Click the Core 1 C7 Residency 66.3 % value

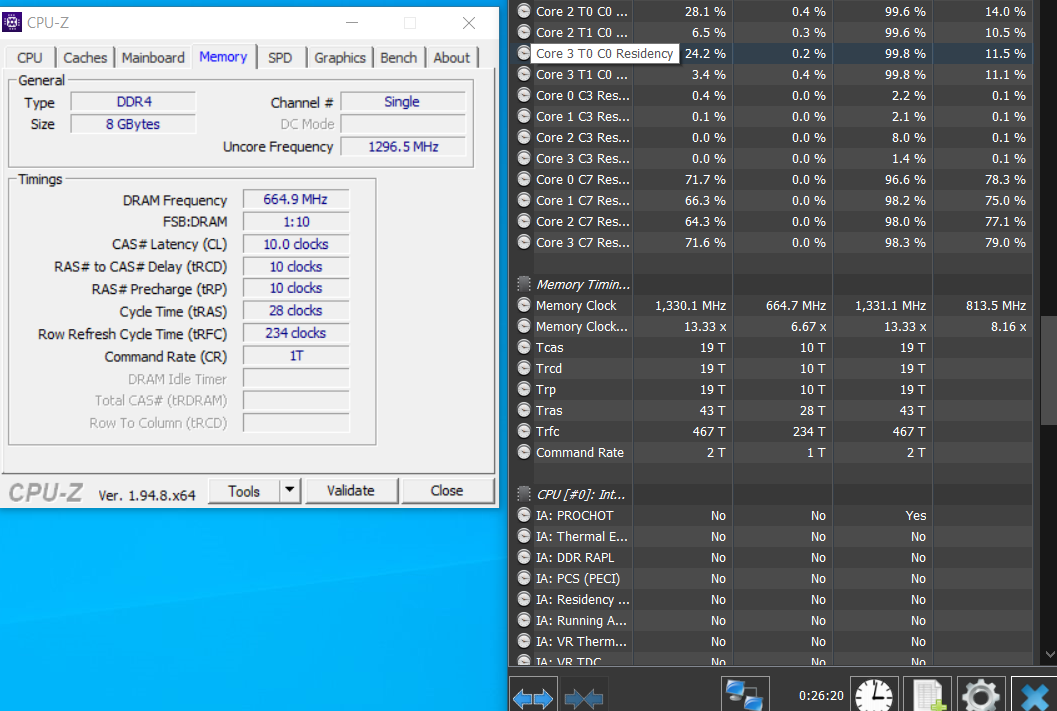coord(705,201)
